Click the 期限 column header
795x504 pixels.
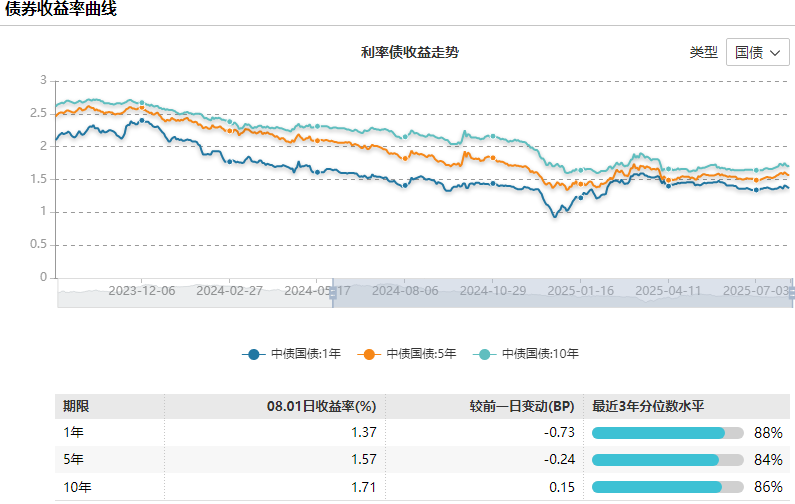coord(76,406)
